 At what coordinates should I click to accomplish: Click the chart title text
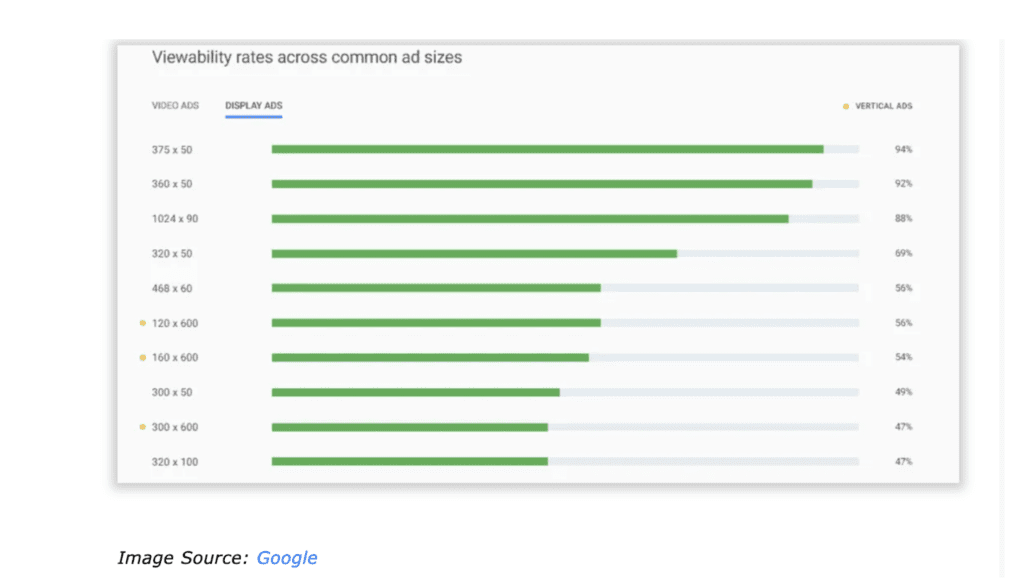(307, 57)
